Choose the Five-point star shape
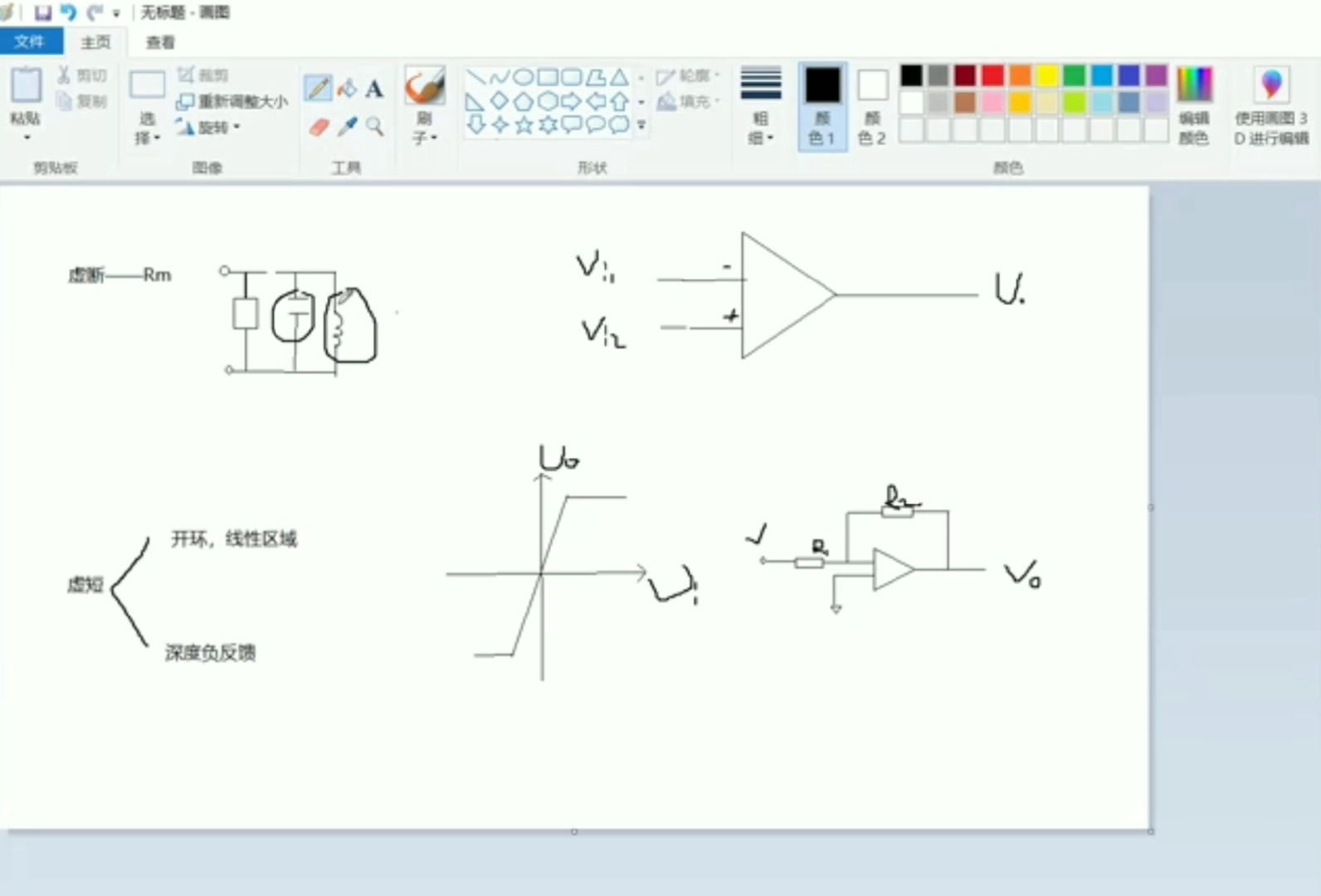1321x896 pixels. click(524, 124)
